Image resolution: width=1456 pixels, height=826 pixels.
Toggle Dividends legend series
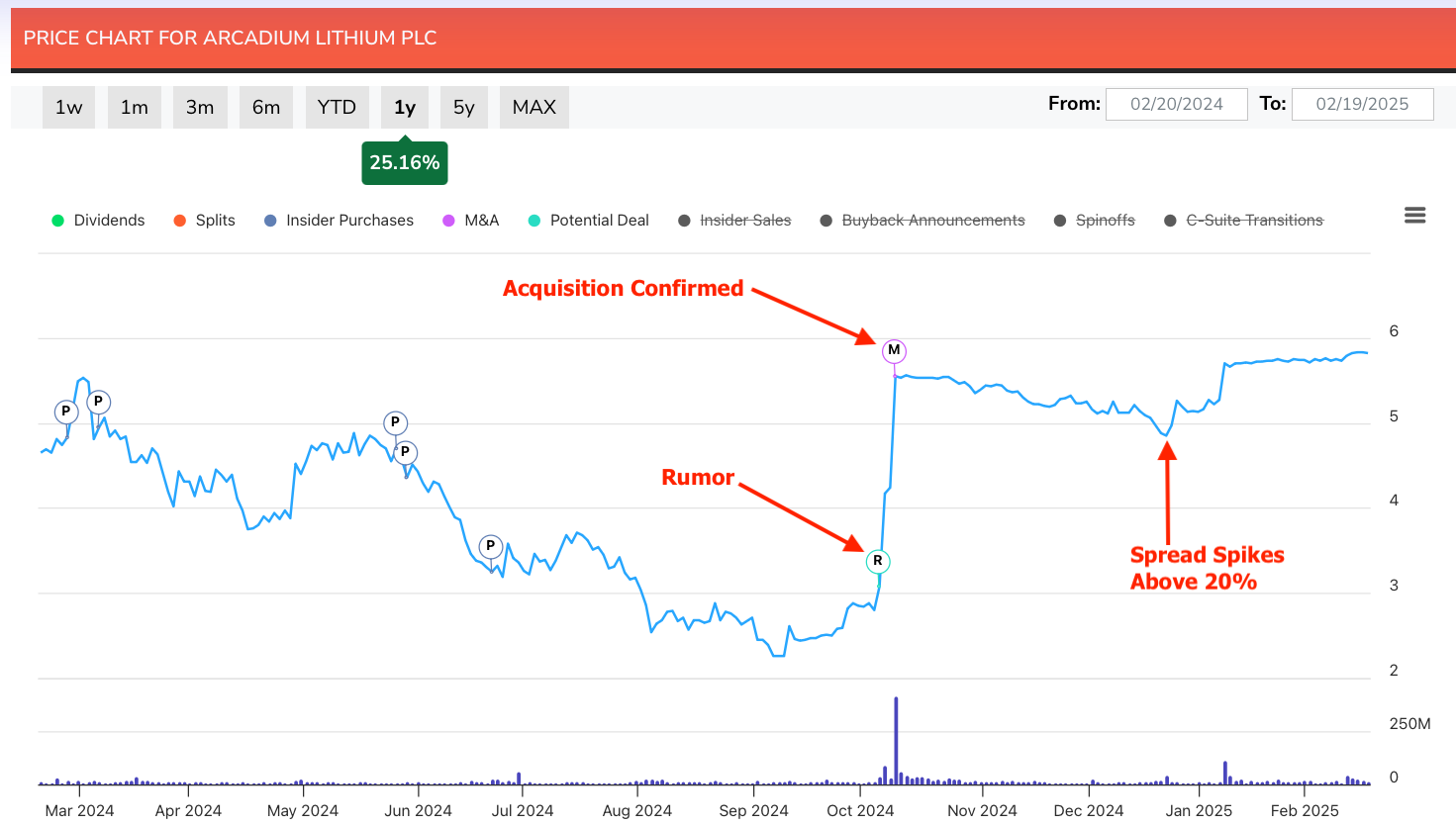click(98, 221)
